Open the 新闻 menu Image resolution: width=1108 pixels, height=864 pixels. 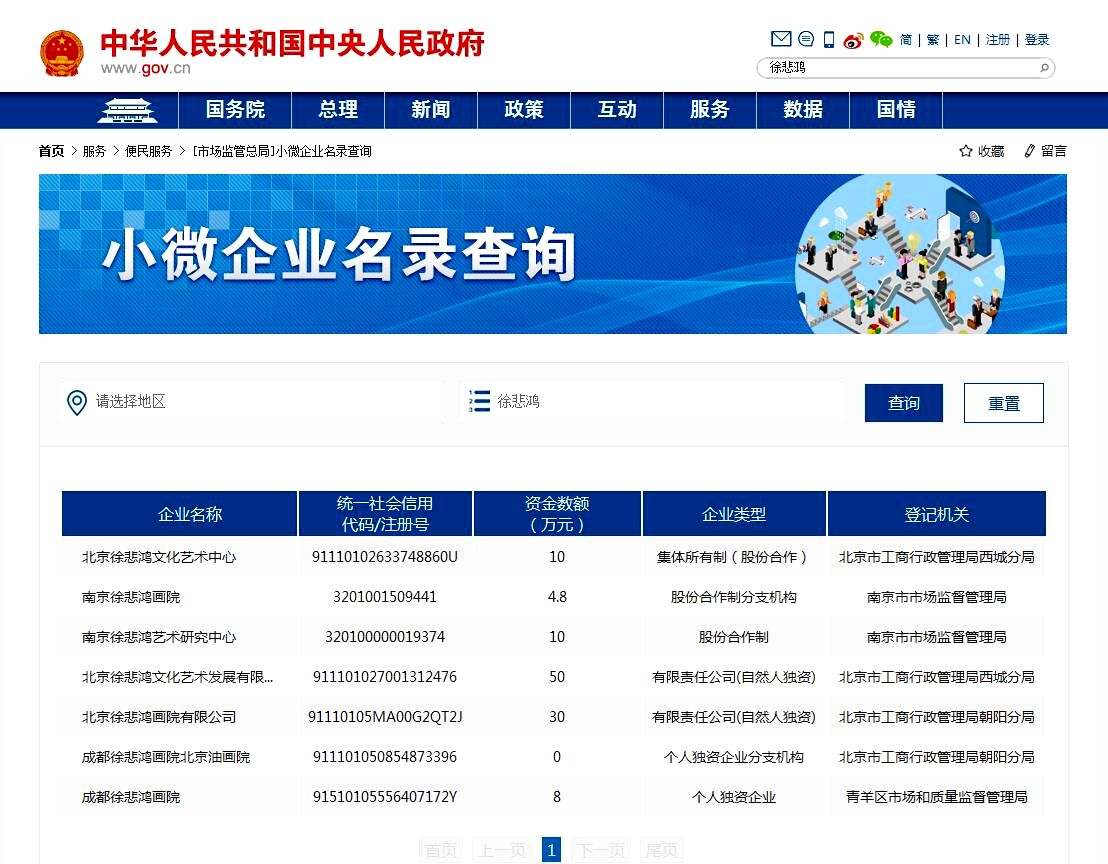click(431, 110)
